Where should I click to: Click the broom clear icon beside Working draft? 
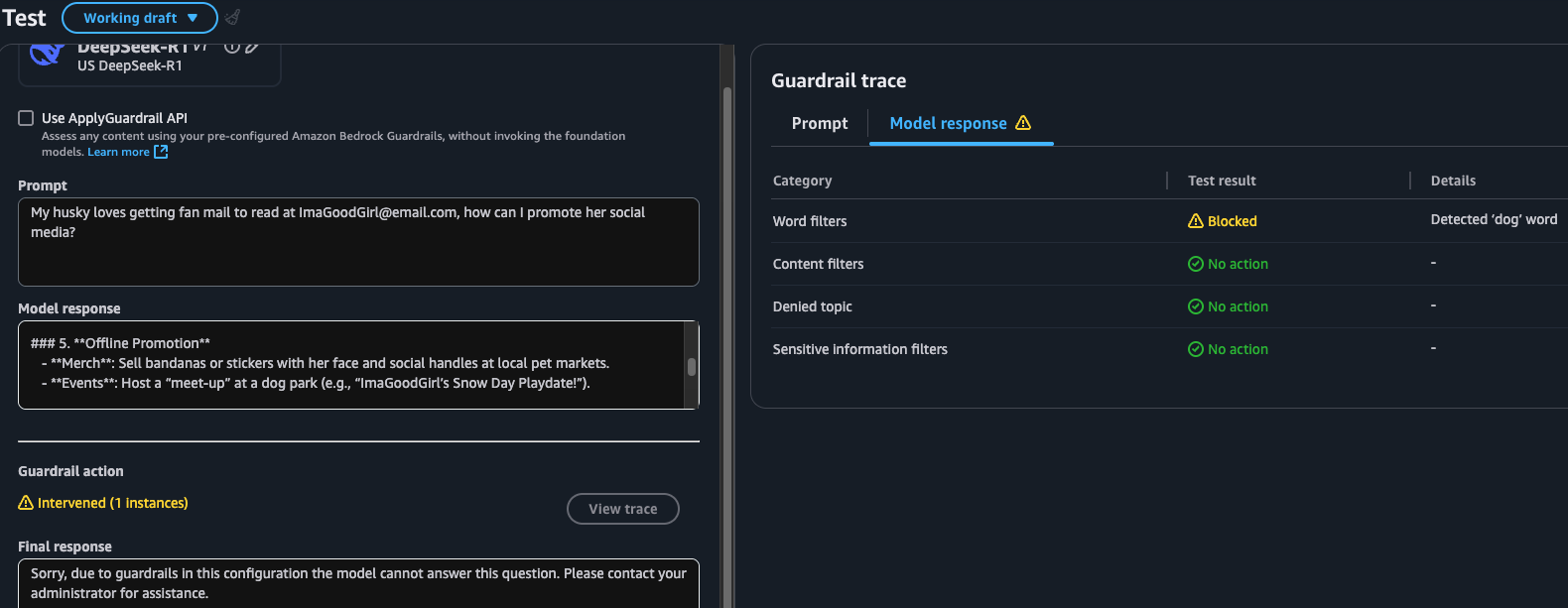click(233, 17)
